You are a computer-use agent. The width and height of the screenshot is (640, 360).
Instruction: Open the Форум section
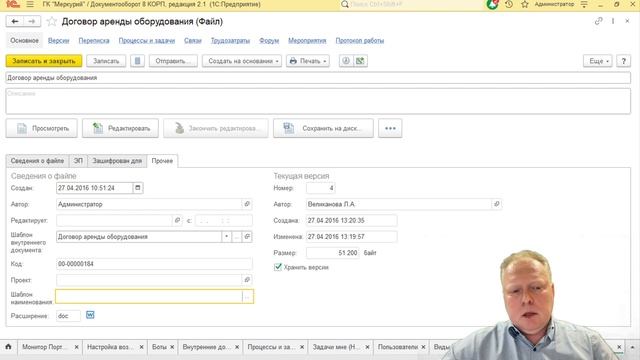click(269, 40)
